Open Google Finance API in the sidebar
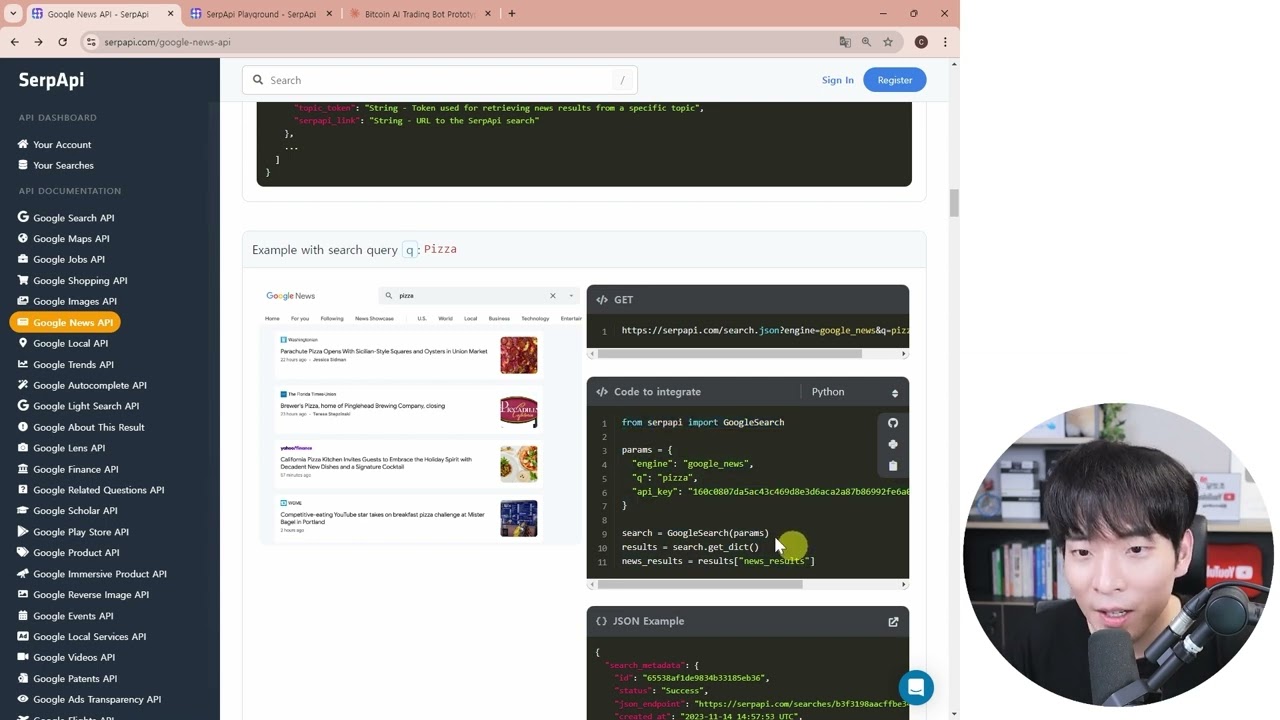 point(76,469)
